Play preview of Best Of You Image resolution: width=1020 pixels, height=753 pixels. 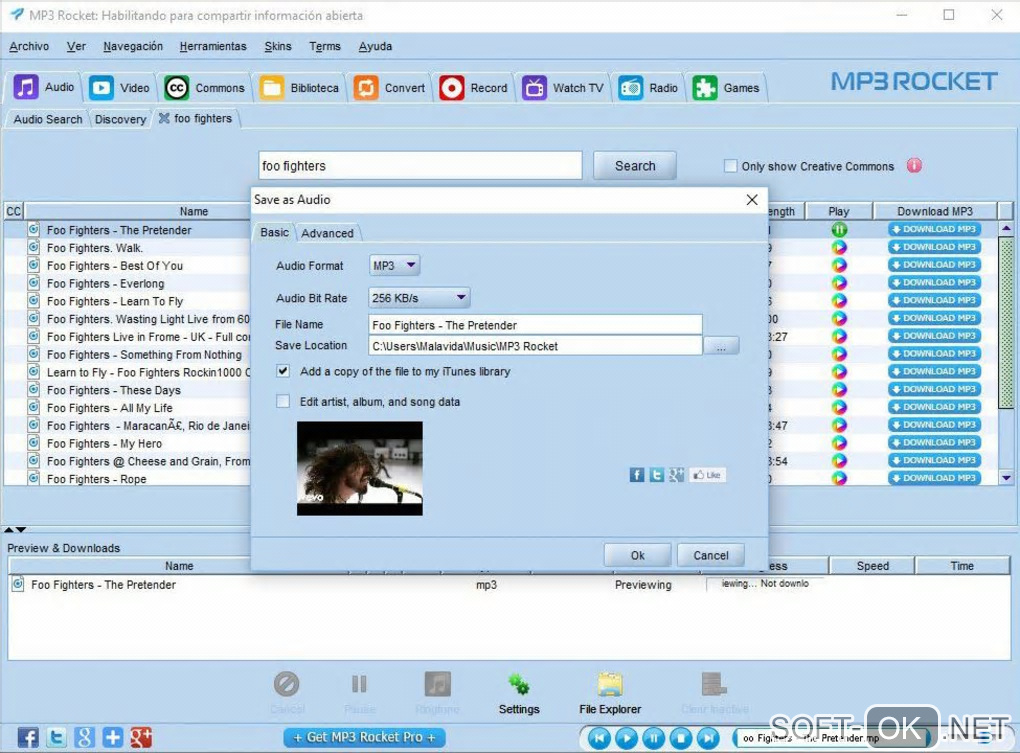click(839, 265)
